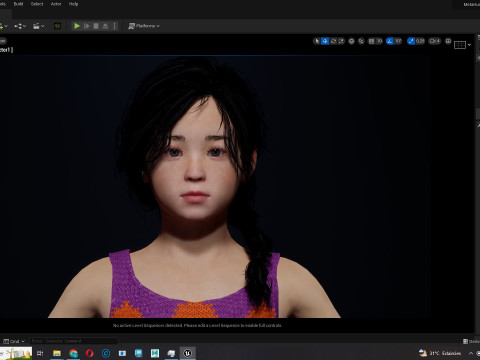Click the Skip/Advance frame button
The image size is (480, 360).
pos(87,26)
